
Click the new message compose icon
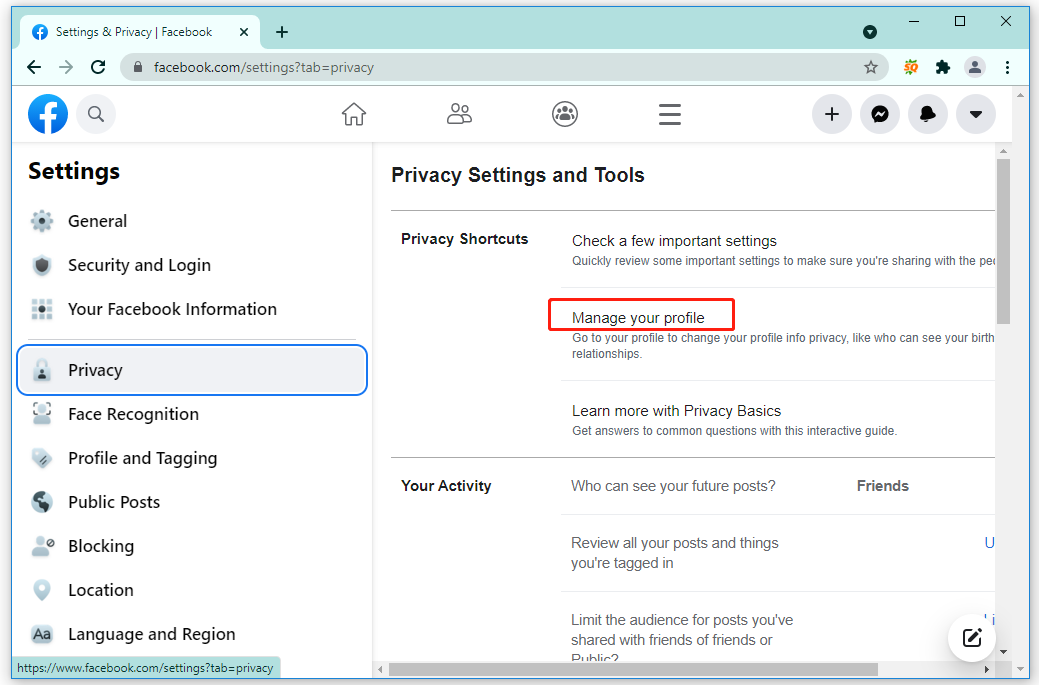coord(972,638)
